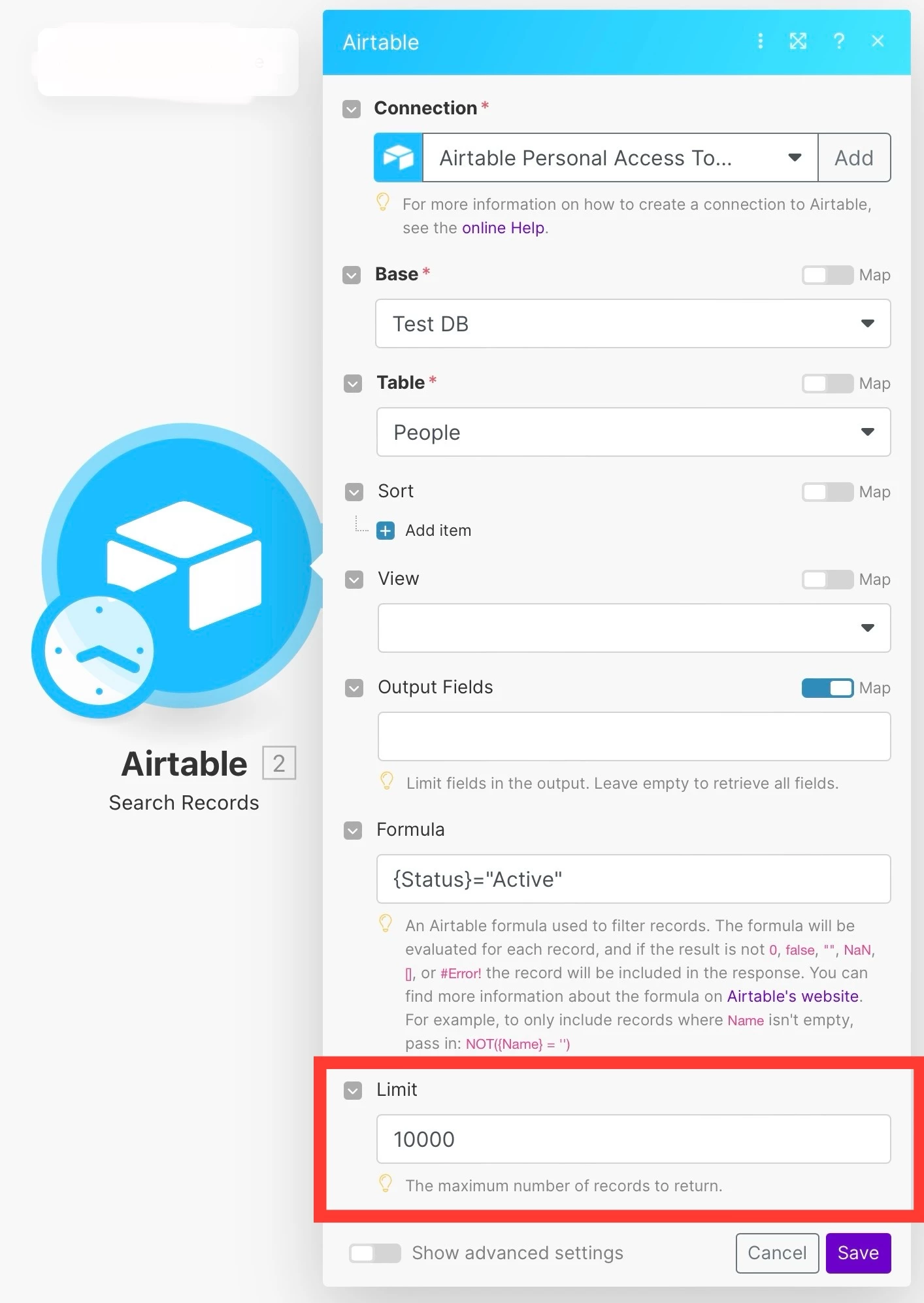Click Add item under Sort

438,531
